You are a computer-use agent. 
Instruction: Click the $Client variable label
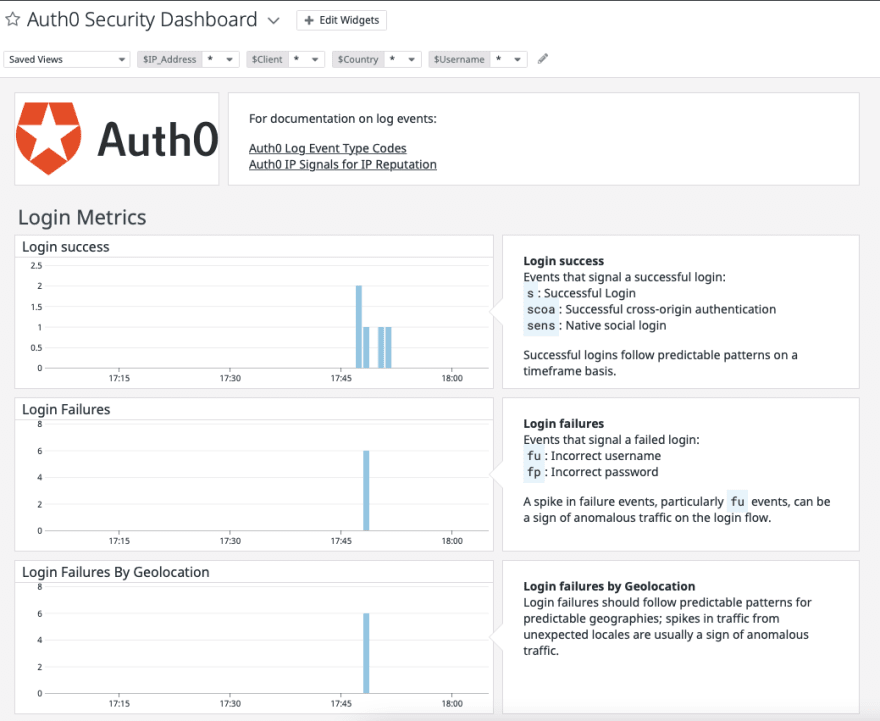tap(267, 59)
